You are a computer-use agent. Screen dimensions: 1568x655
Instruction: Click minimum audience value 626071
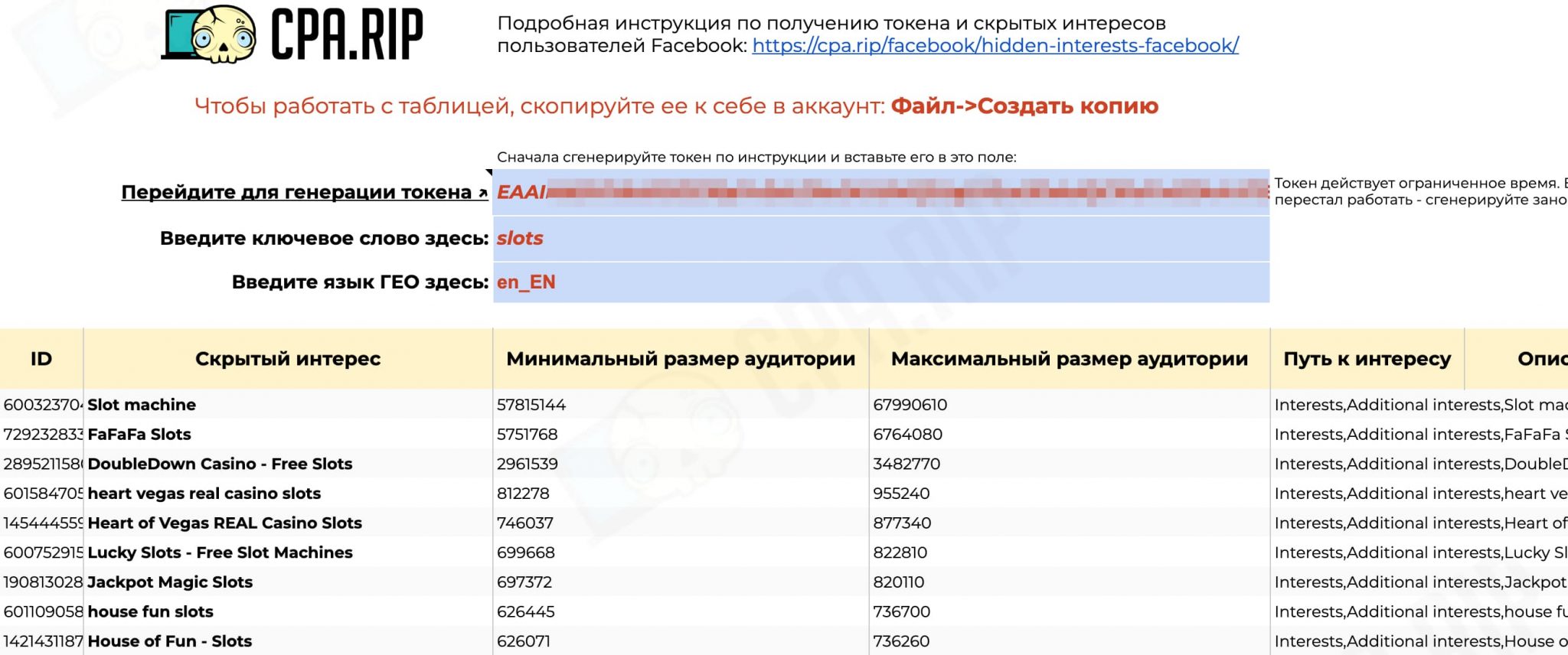[x=524, y=641]
